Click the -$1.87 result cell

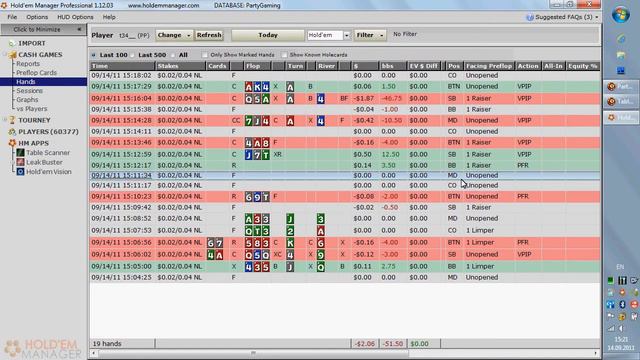pos(364,98)
